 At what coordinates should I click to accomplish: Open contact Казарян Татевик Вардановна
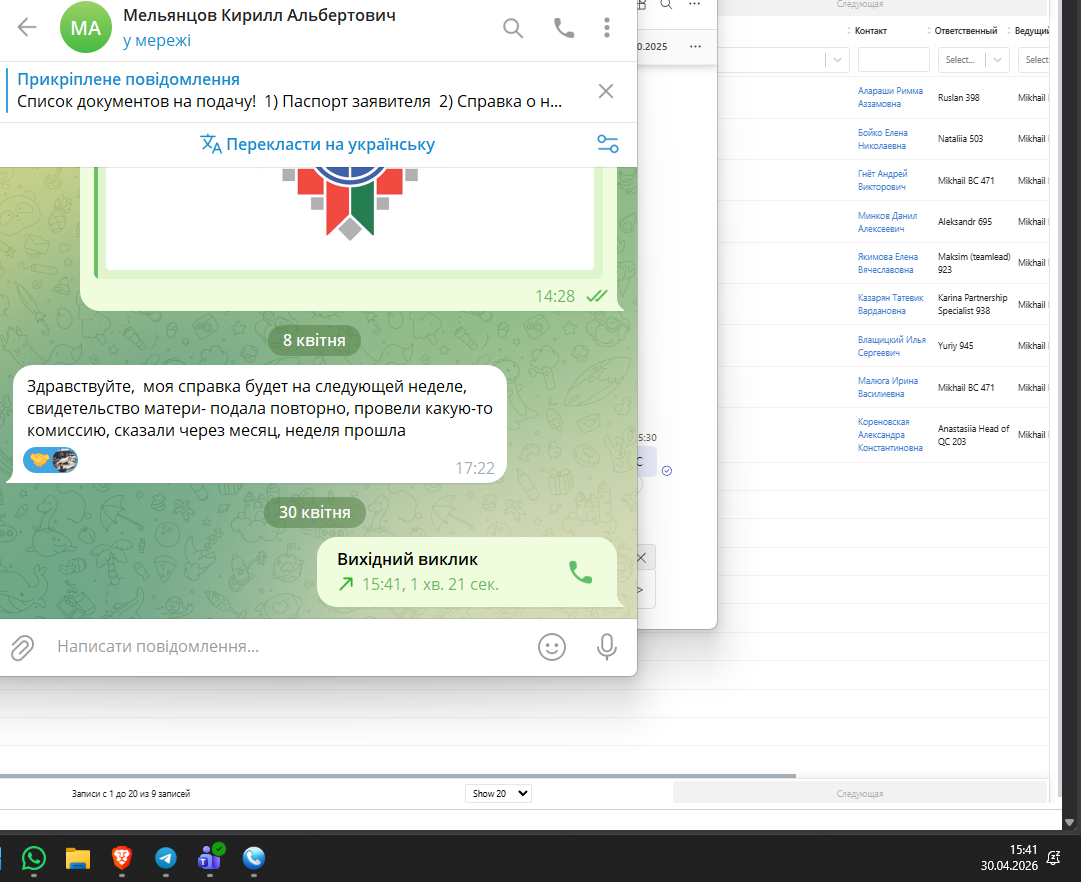point(891,304)
